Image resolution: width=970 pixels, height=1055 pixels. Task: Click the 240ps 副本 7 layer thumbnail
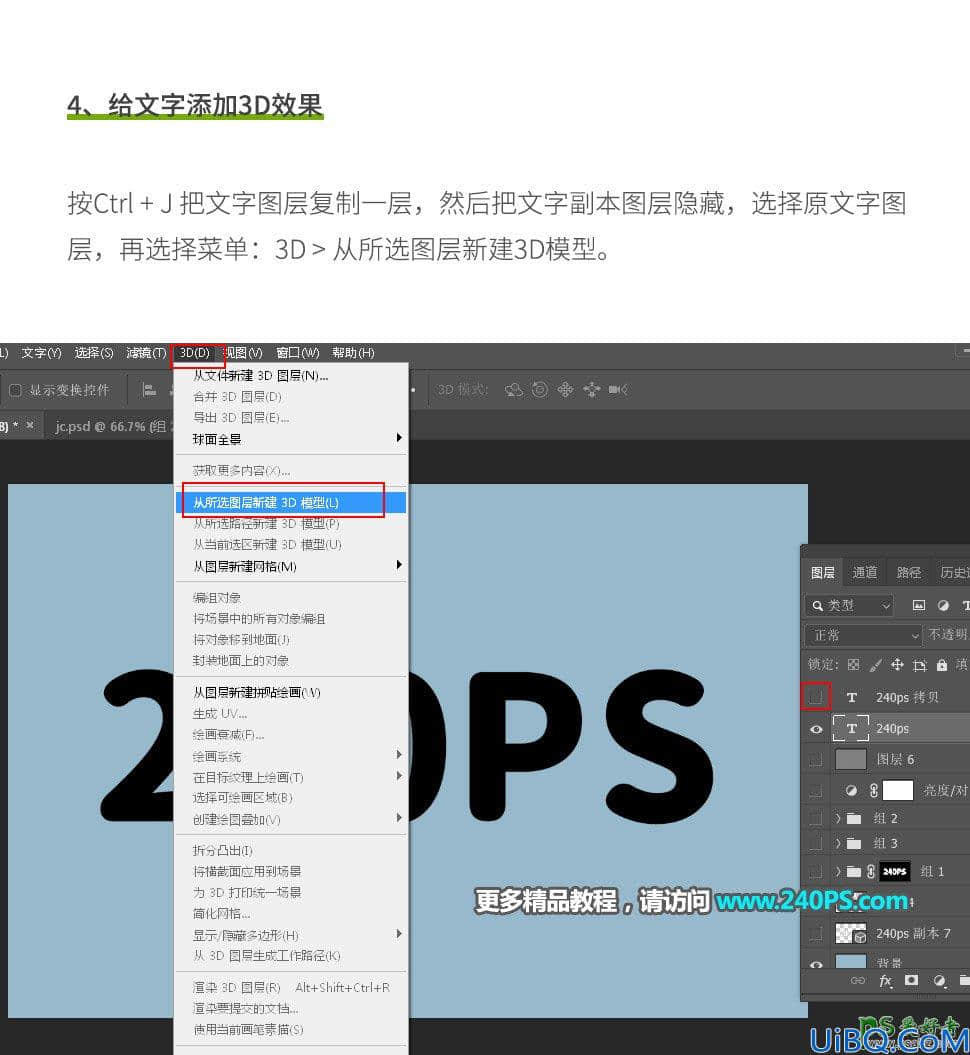point(850,933)
